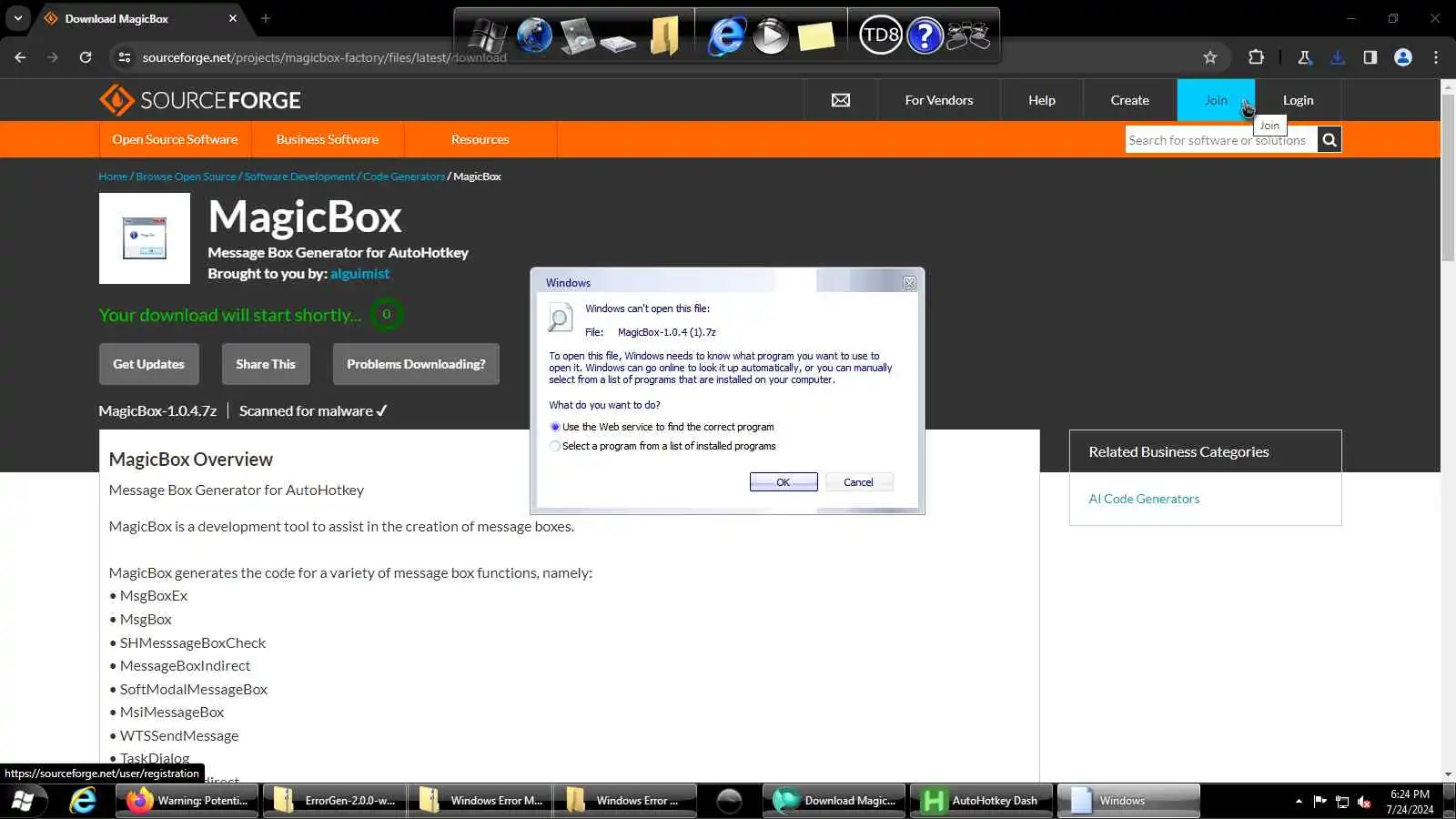Viewport: 1456px width, 819px height.
Task: Open the Chrome profile avatar
Action: 1403,57
